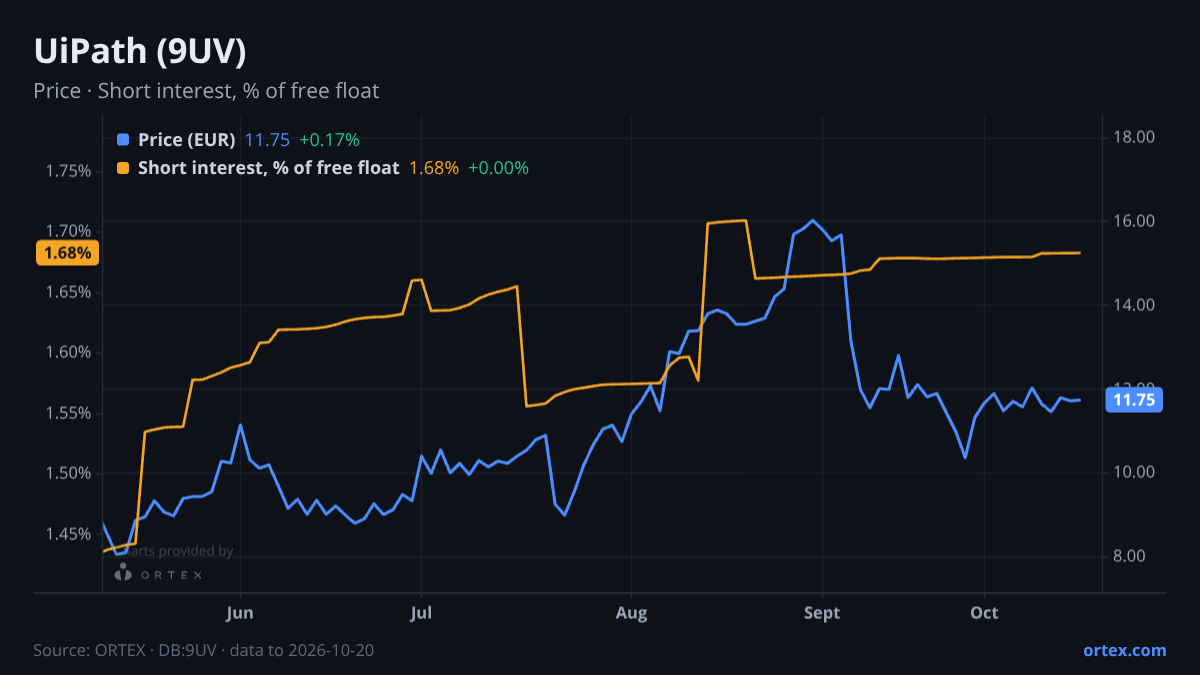Screen dimensions: 1200x675
Task: Click the 14.00 right axis label
Action: click(x=1134, y=305)
